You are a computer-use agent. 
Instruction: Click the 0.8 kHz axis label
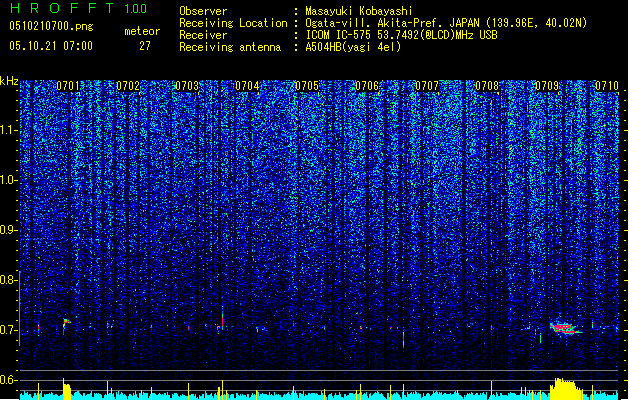8,280
